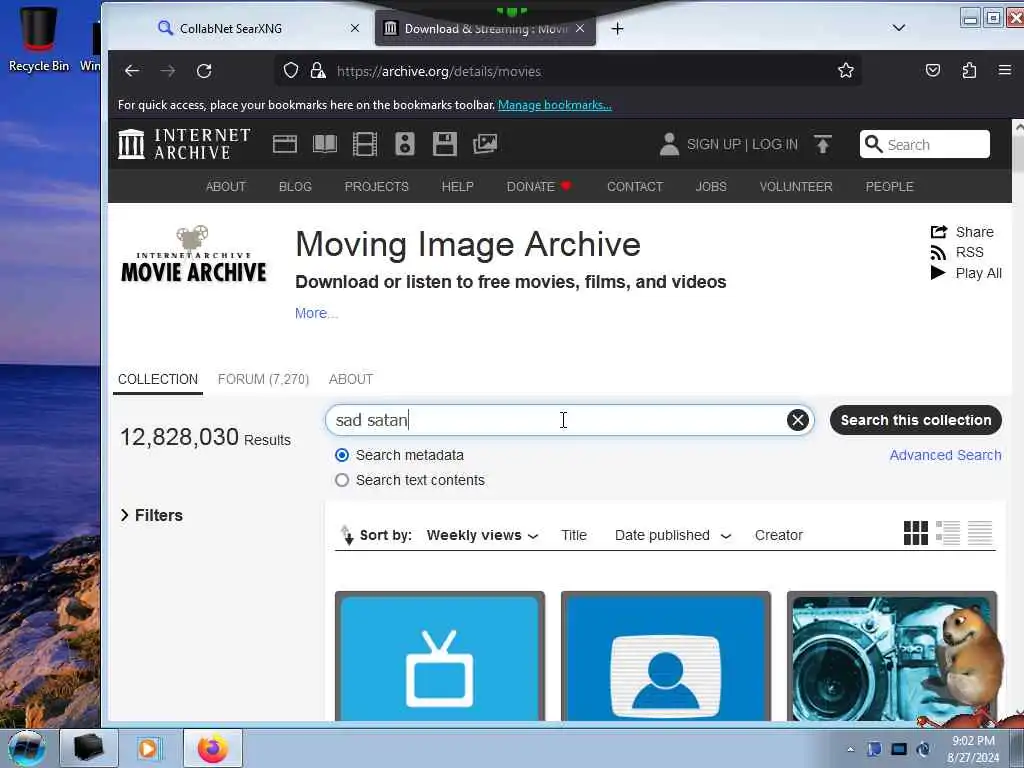Screen dimensions: 1024x768
Task: Open the camera lens collection thumbnail
Action: [x=891, y=656]
